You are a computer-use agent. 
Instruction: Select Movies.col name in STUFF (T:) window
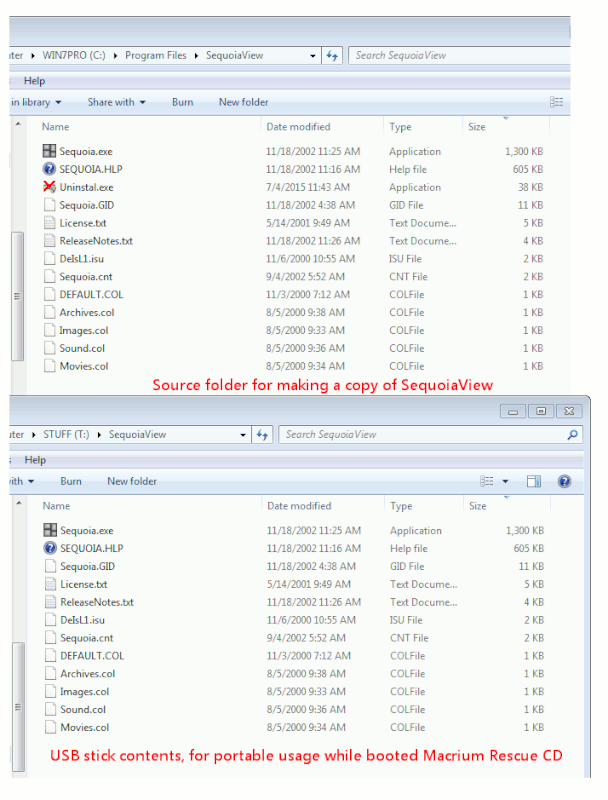click(x=85, y=727)
